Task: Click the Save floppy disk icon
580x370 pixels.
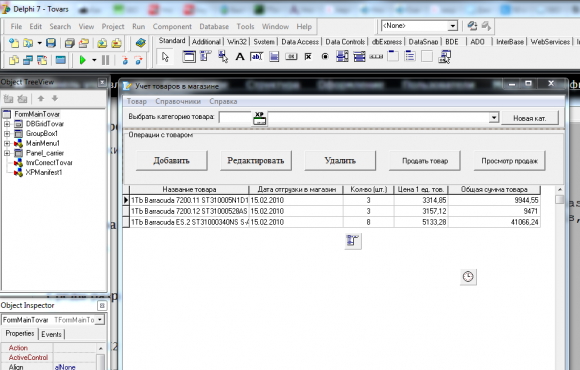Action: tap(51, 43)
